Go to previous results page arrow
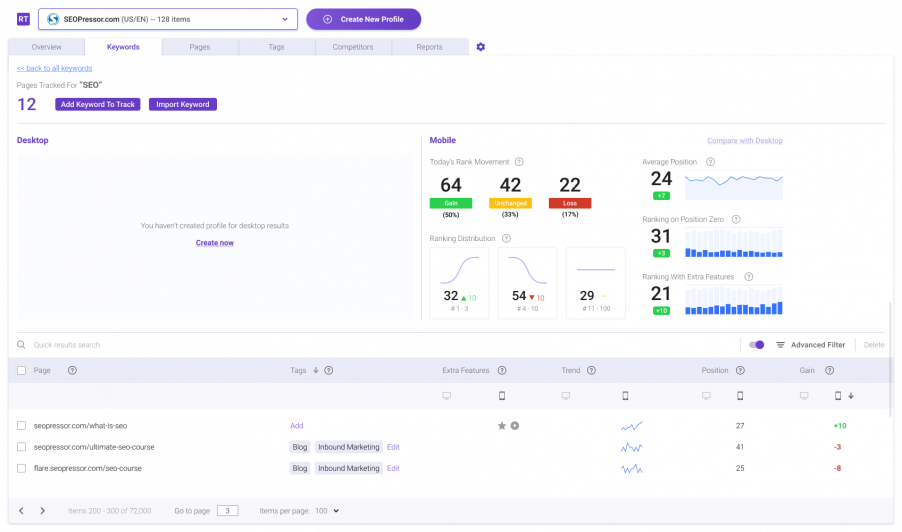Screen dimensions: 902x532 pos(21,511)
